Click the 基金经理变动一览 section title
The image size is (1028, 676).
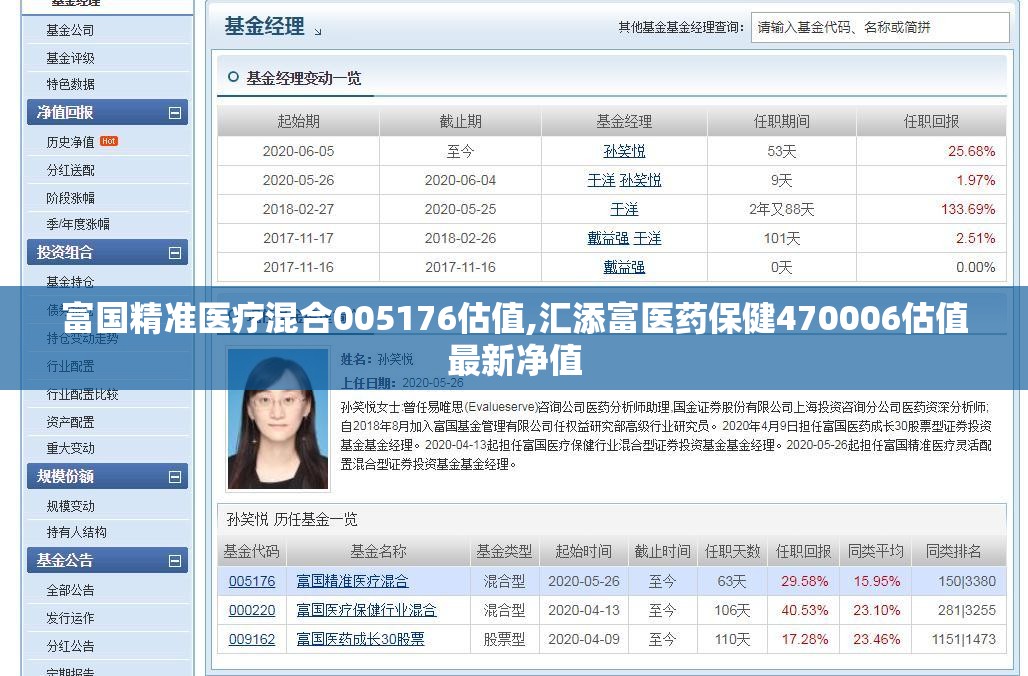[304, 79]
